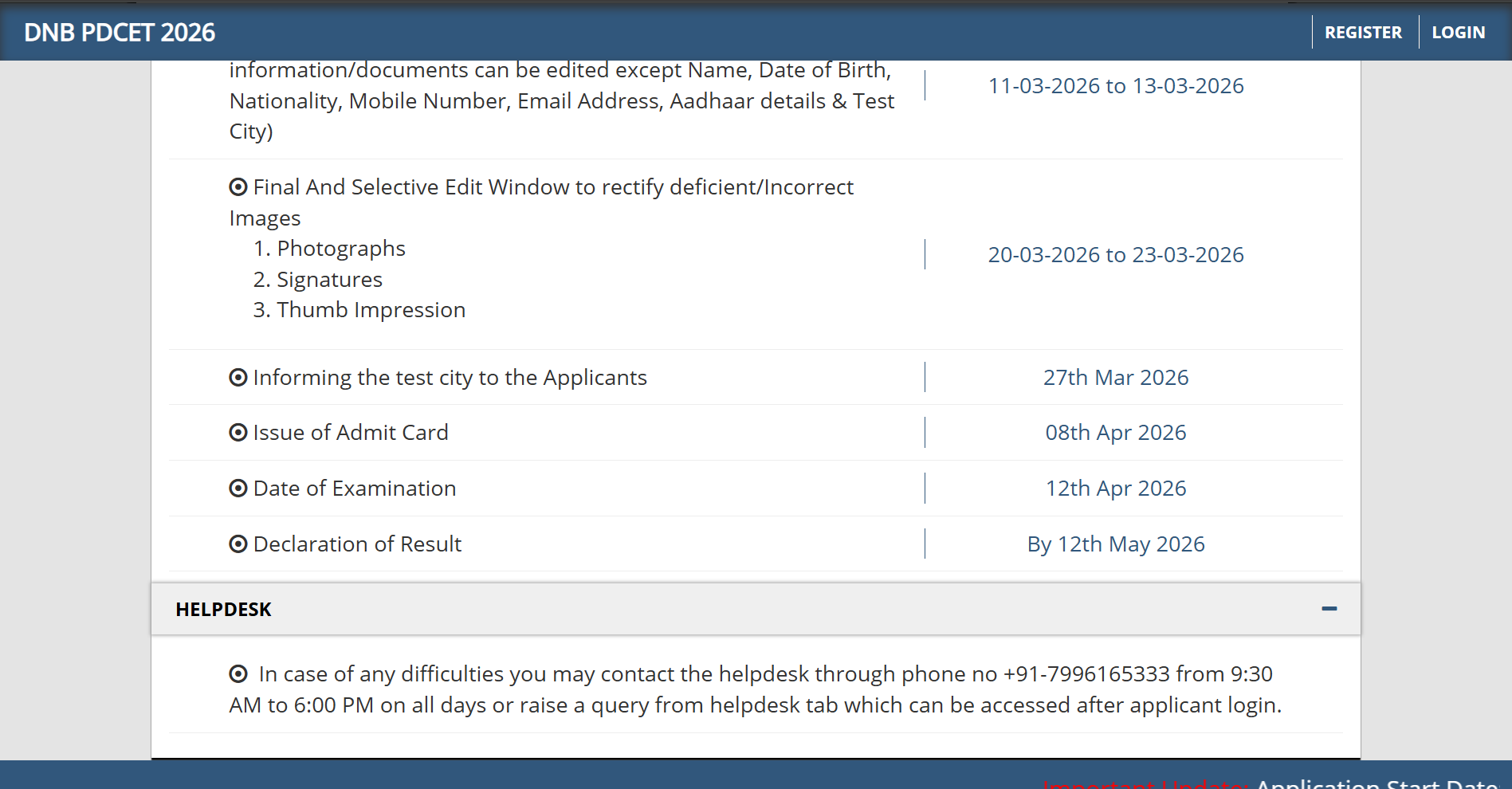The width and height of the screenshot is (1512, 789).
Task: Click the bullet icon beside Issue of Admit Card
Action: click(x=238, y=433)
